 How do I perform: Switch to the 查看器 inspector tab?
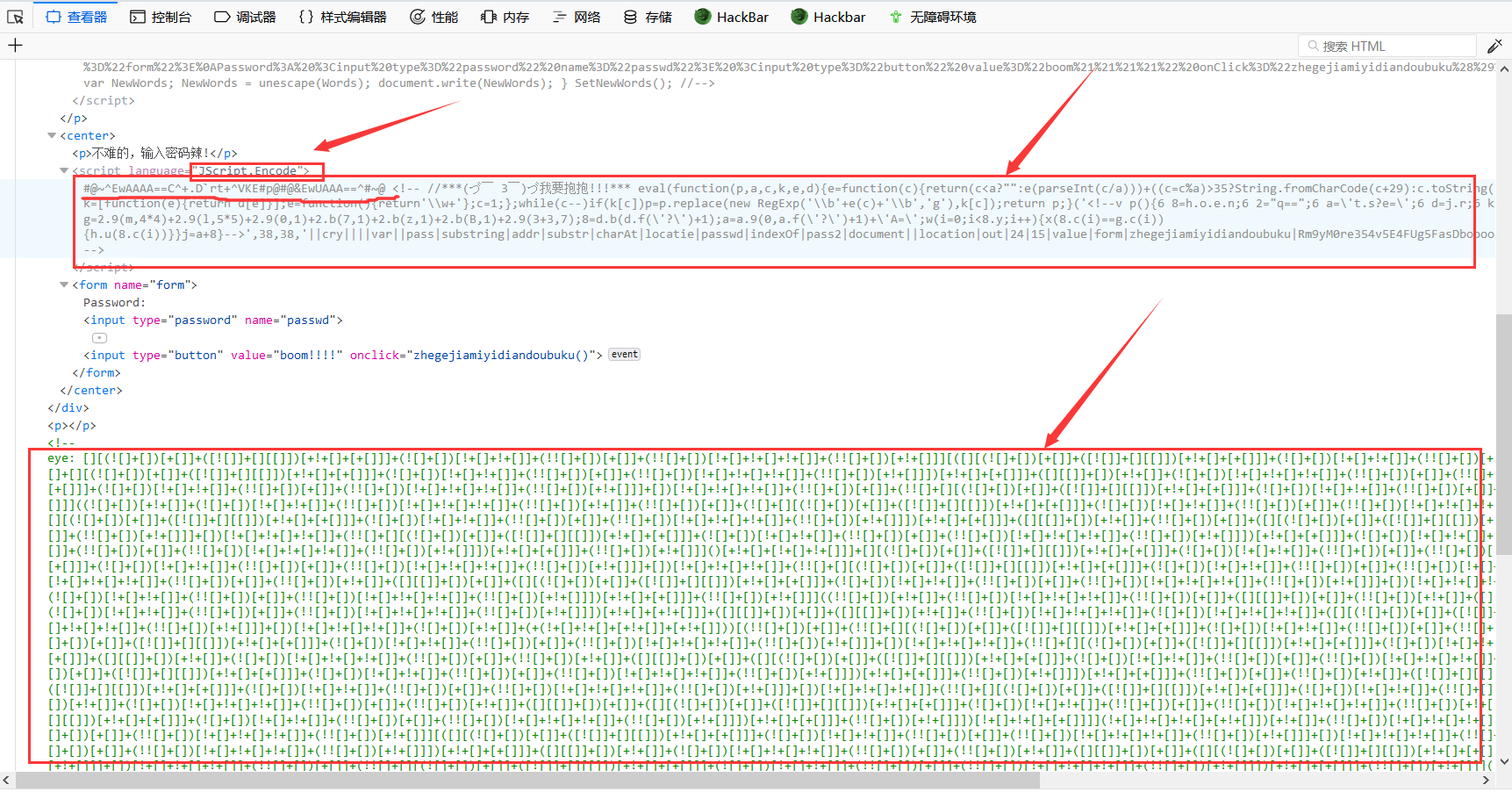pyautogui.click(x=76, y=17)
